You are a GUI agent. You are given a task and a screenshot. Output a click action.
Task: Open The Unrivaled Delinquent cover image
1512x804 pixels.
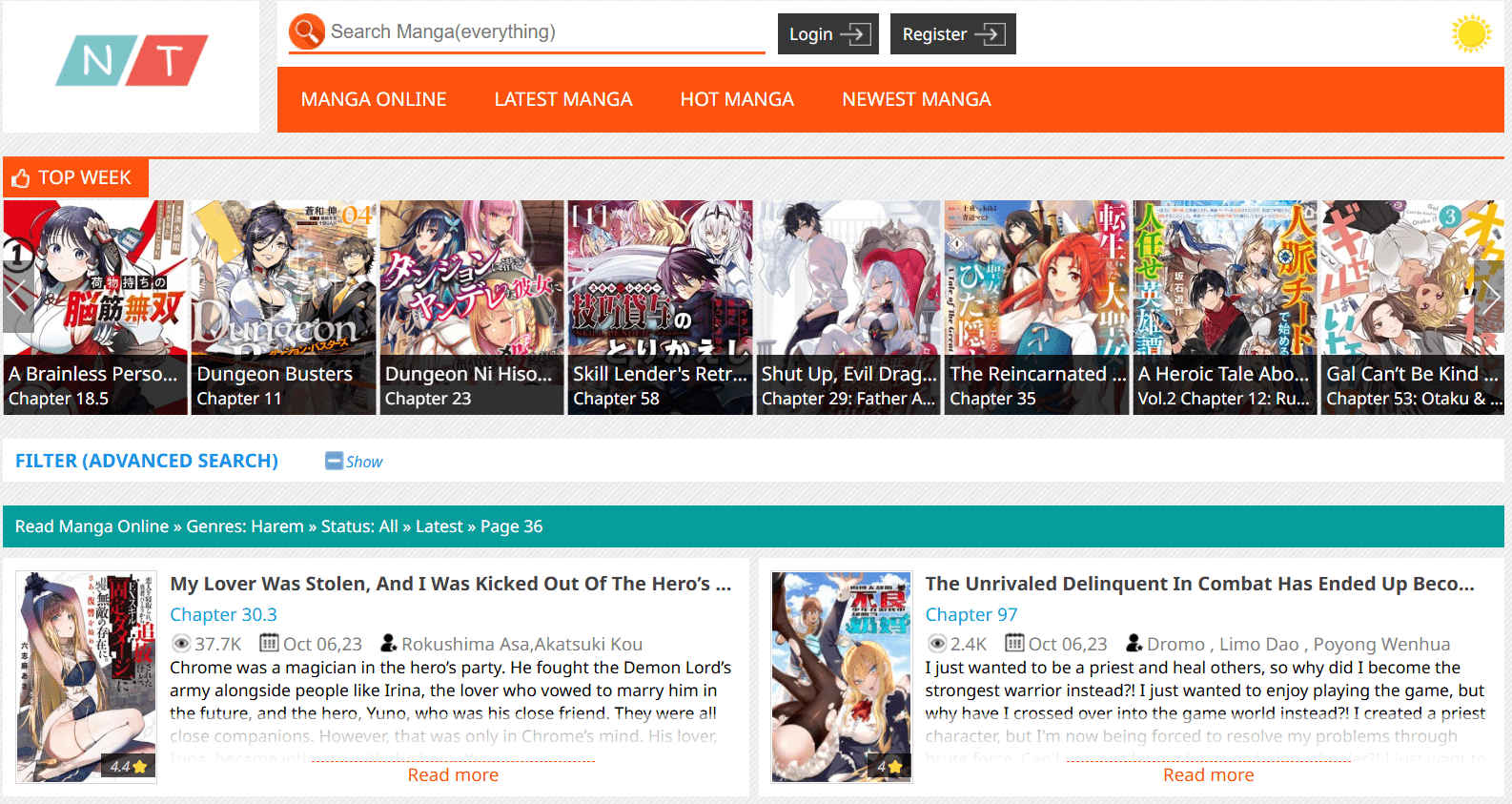[842, 677]
